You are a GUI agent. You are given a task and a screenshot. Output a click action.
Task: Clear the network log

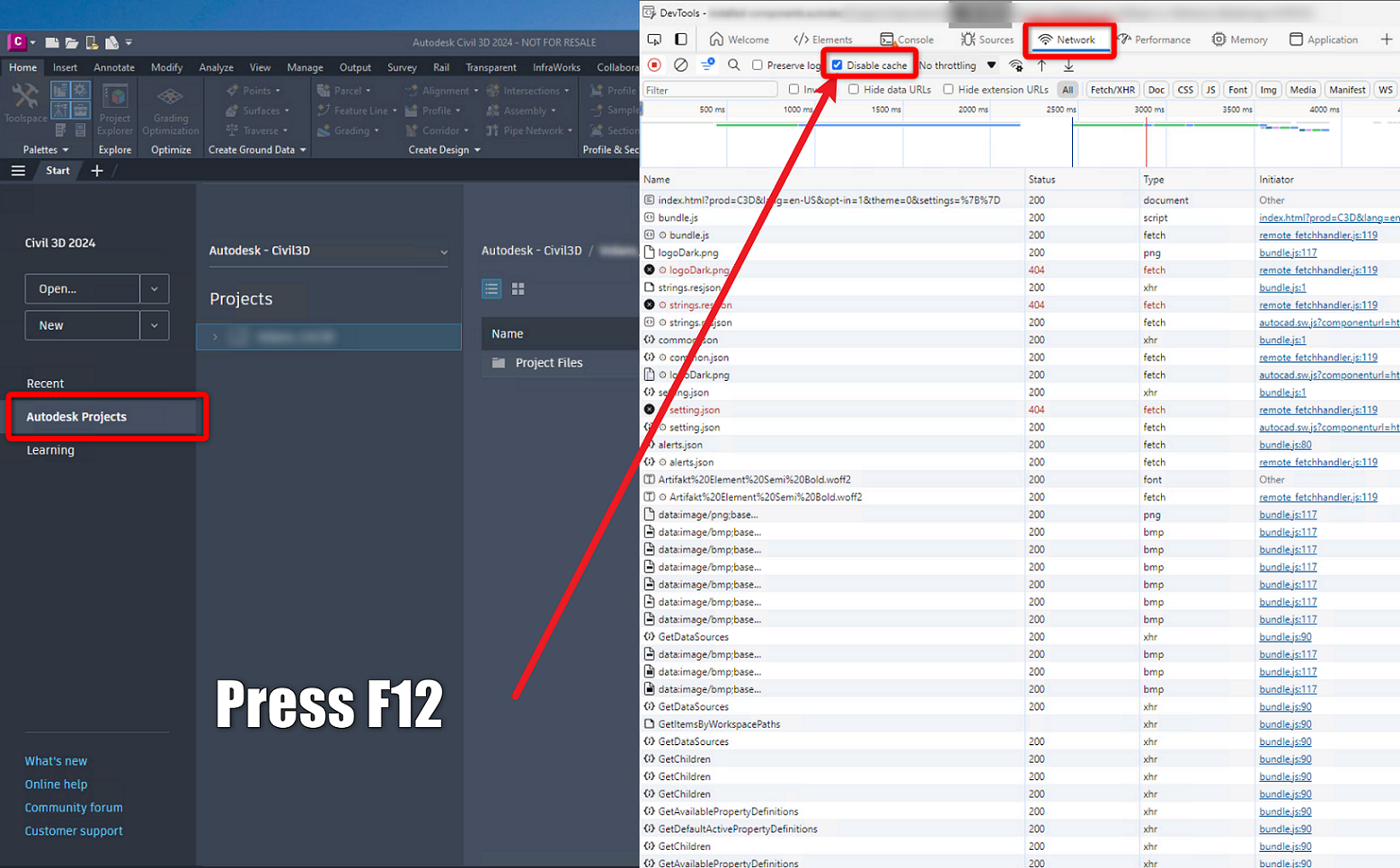click(x=680, y=65)
